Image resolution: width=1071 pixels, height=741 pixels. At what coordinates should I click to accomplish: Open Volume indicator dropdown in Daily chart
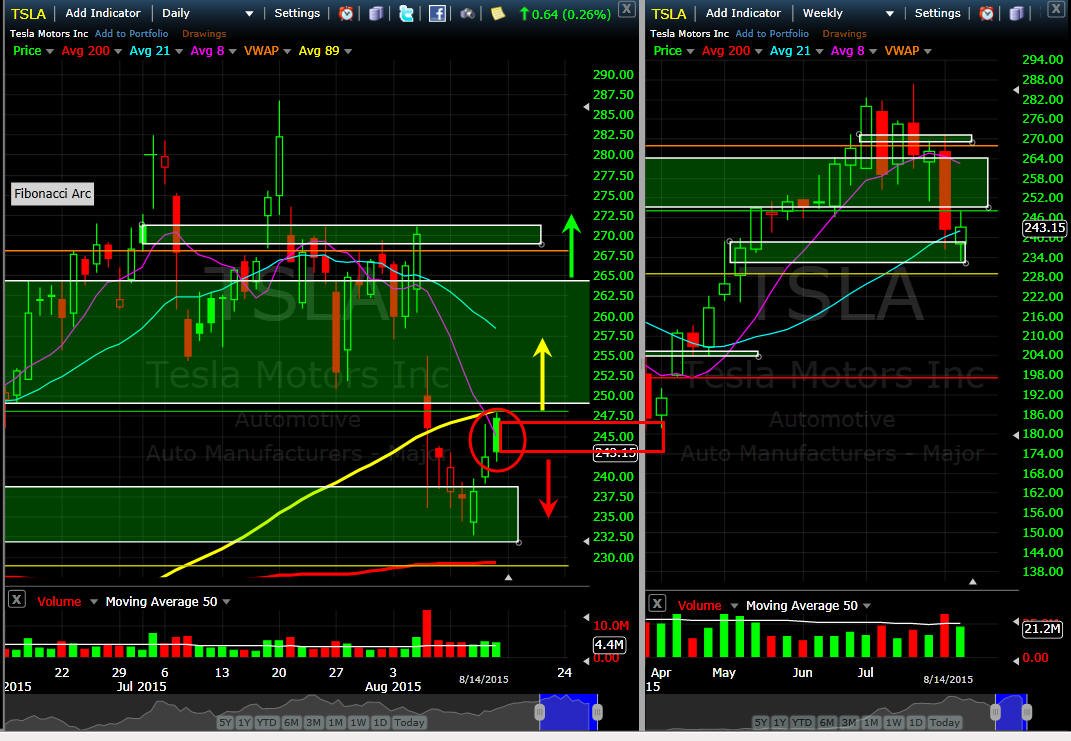click(94, 602)
